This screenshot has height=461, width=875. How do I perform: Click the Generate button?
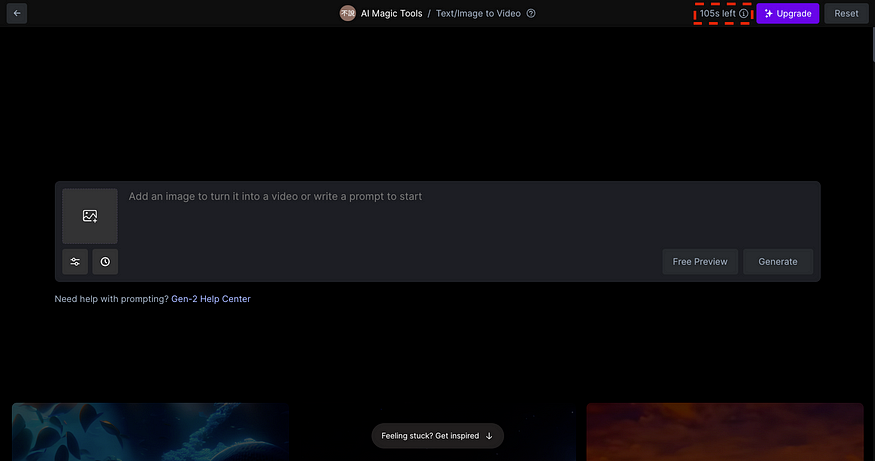[x=777, y=262]
